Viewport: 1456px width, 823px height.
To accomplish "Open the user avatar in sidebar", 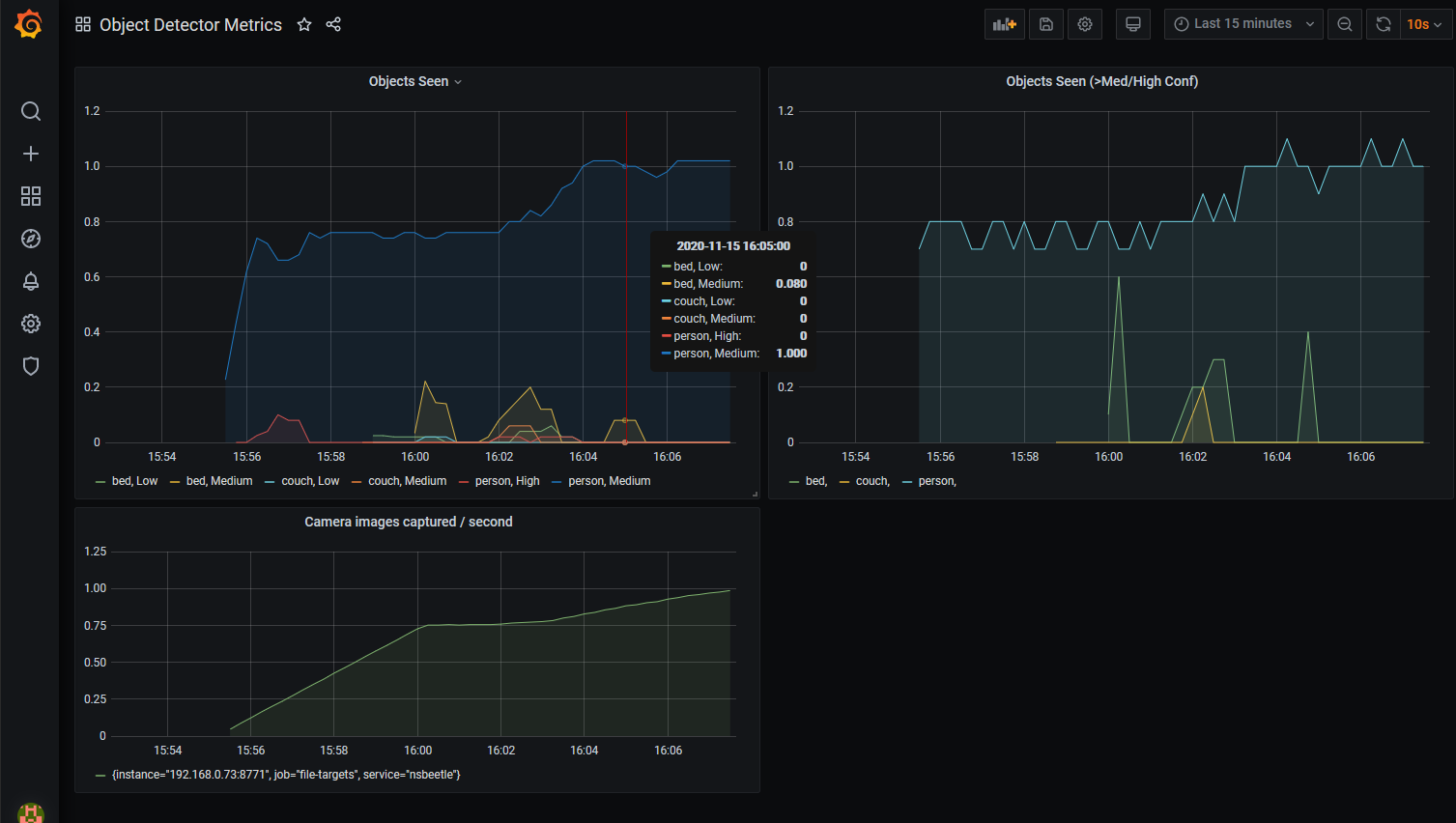I will [31, 812].
